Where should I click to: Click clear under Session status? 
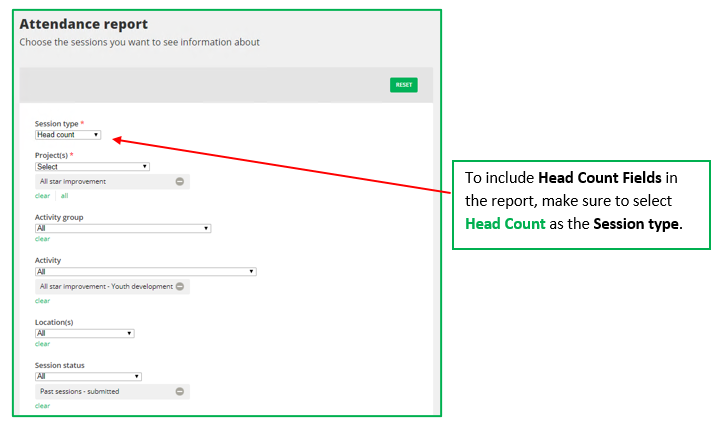42,406
